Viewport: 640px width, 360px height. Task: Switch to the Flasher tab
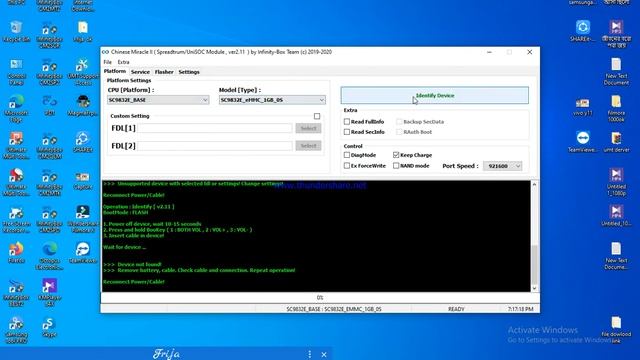tap(164, 72)
